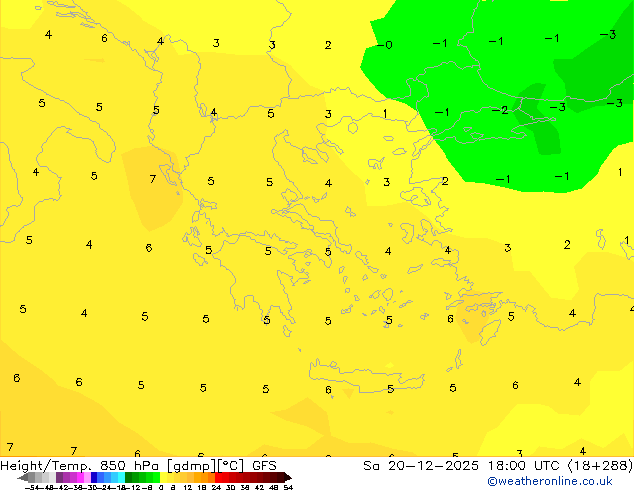Click the legend label 54
Screen dimensions: 634x490
(288, 488)
